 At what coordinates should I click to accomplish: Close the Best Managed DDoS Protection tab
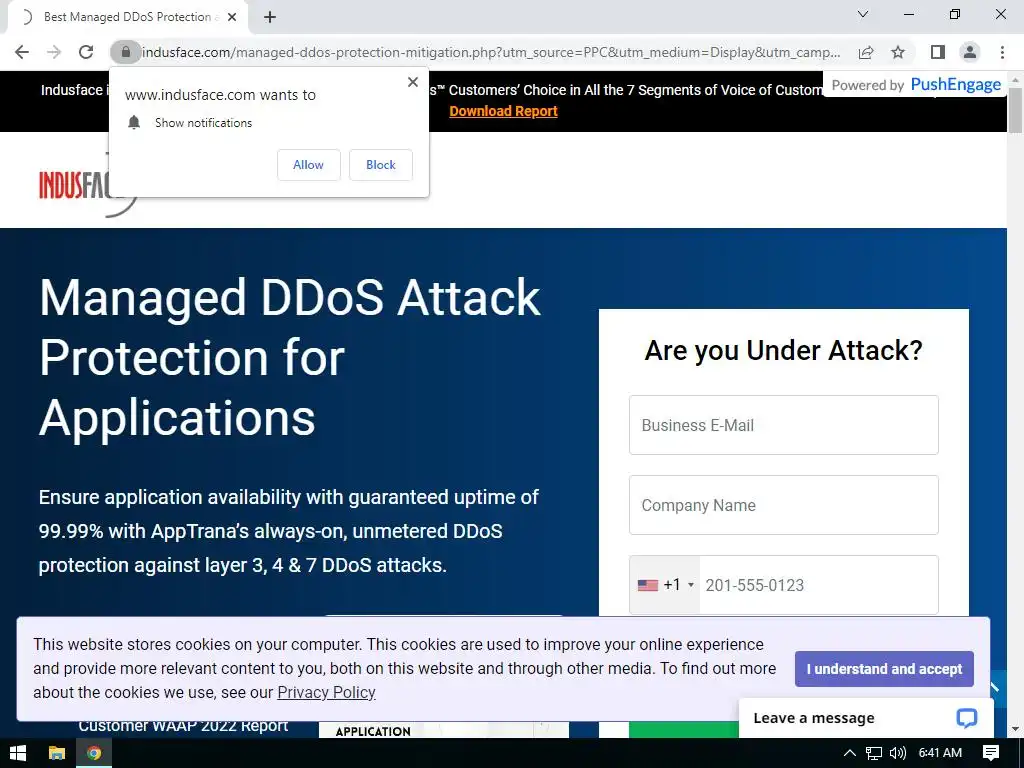232,17
